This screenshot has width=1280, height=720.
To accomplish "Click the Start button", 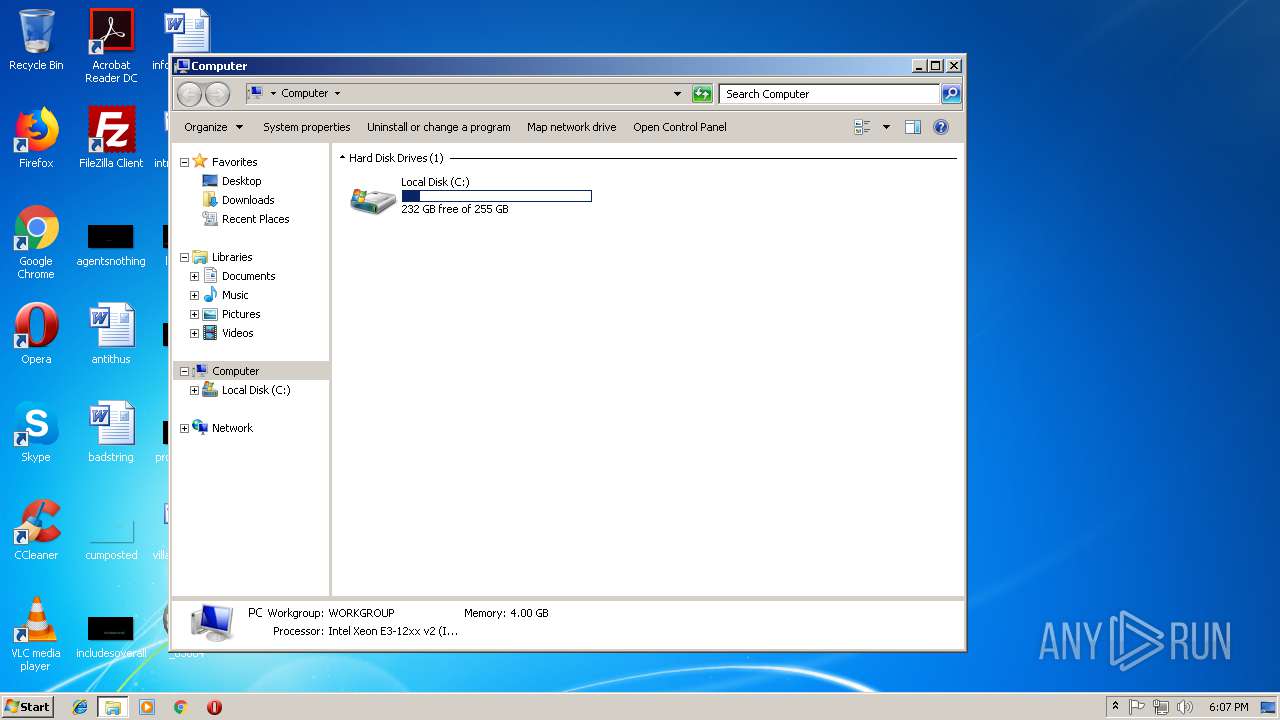I will (27, 706).
